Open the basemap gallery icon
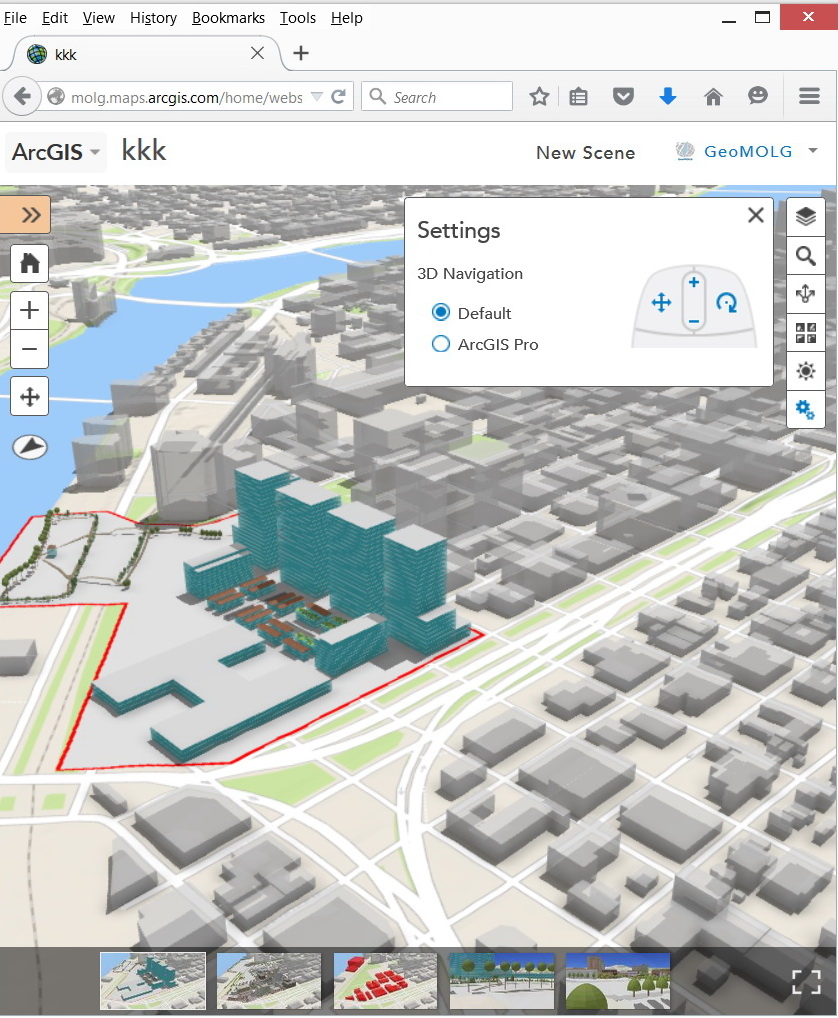Image resolution: width=838 pixels, height=1018 pixels. [805, 333]
